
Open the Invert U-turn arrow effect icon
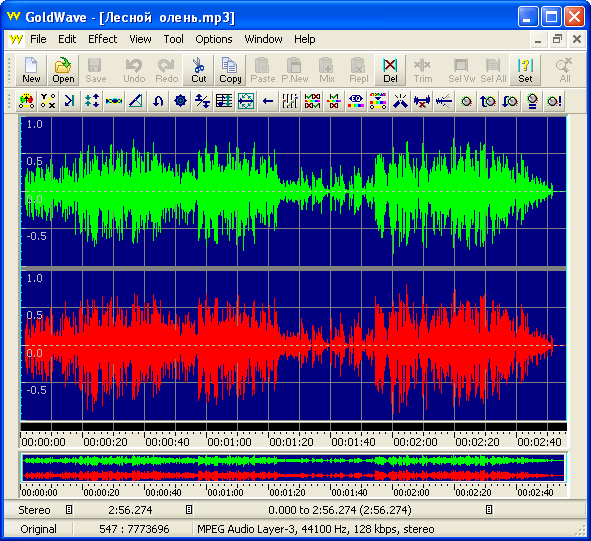click(158, 101)
